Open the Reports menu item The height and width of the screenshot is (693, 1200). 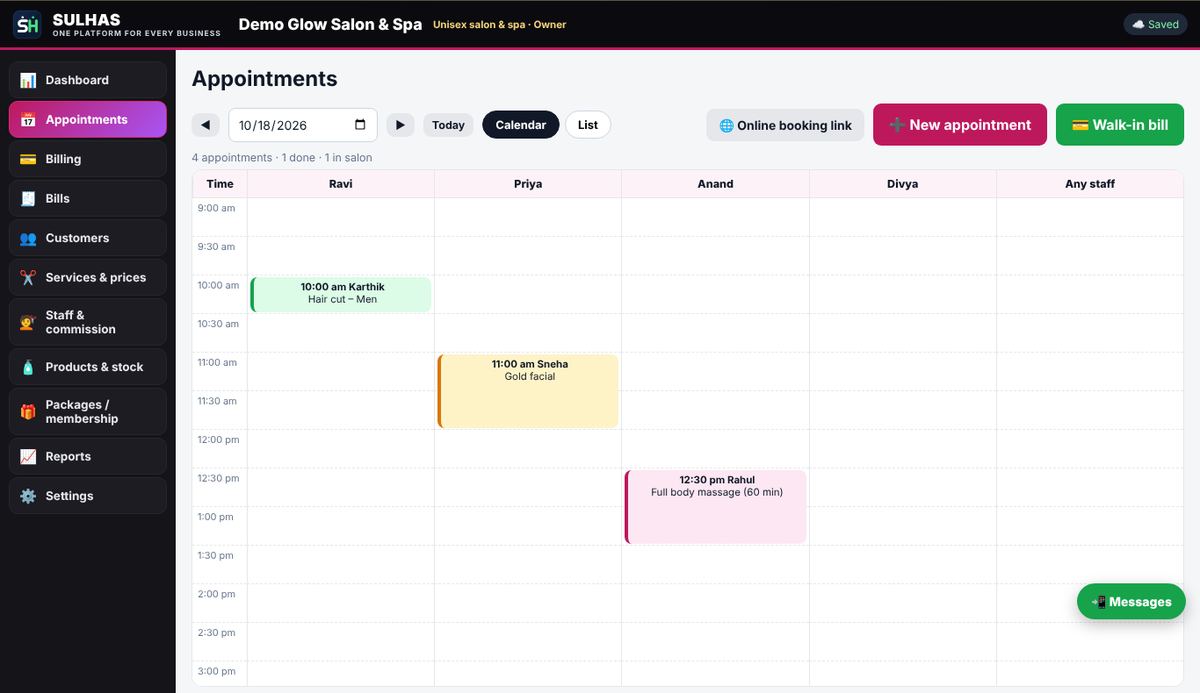88,457
